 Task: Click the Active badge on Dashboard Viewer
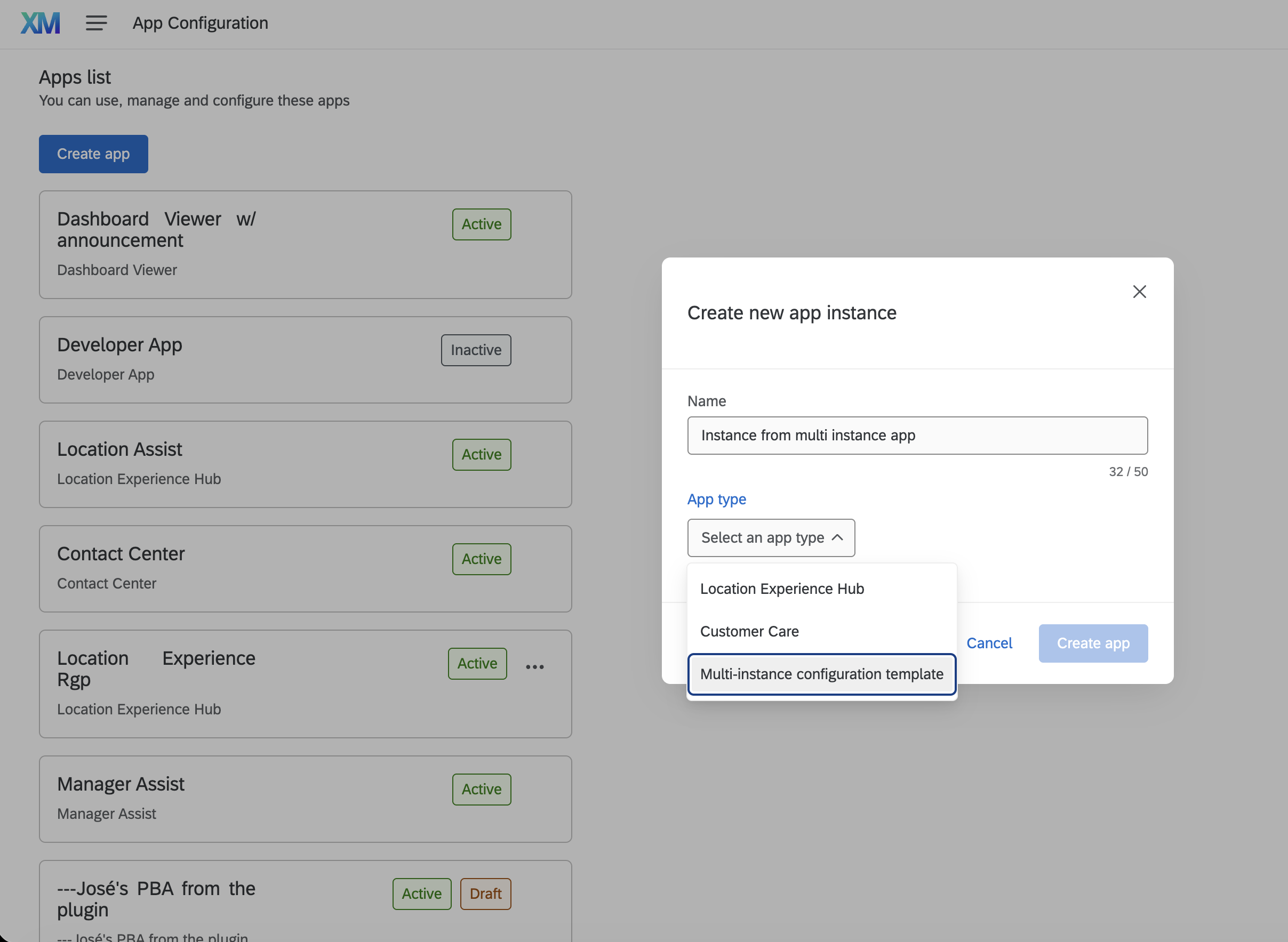point(482,224)
